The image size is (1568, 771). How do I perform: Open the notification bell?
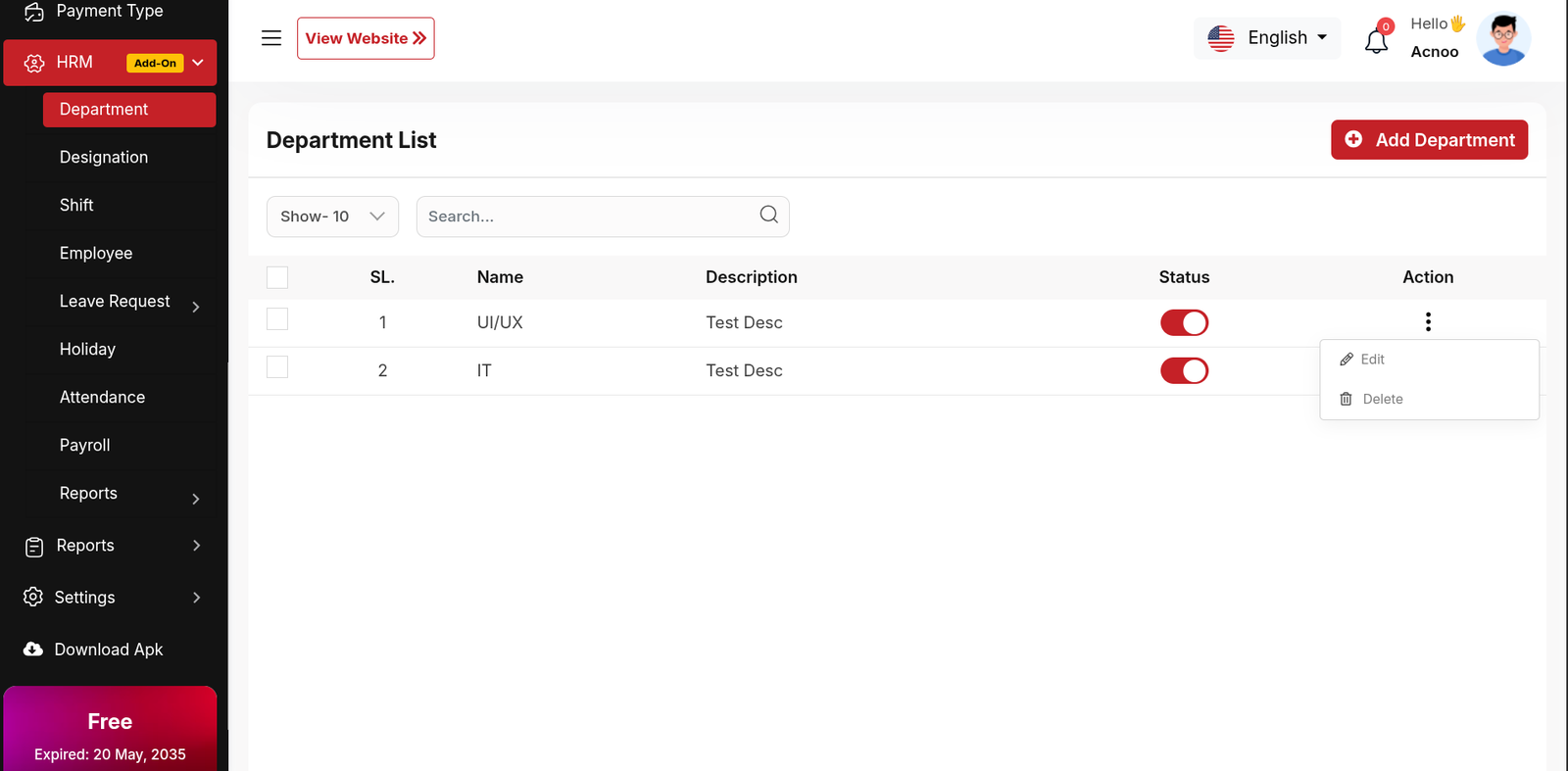point(1376,41)
